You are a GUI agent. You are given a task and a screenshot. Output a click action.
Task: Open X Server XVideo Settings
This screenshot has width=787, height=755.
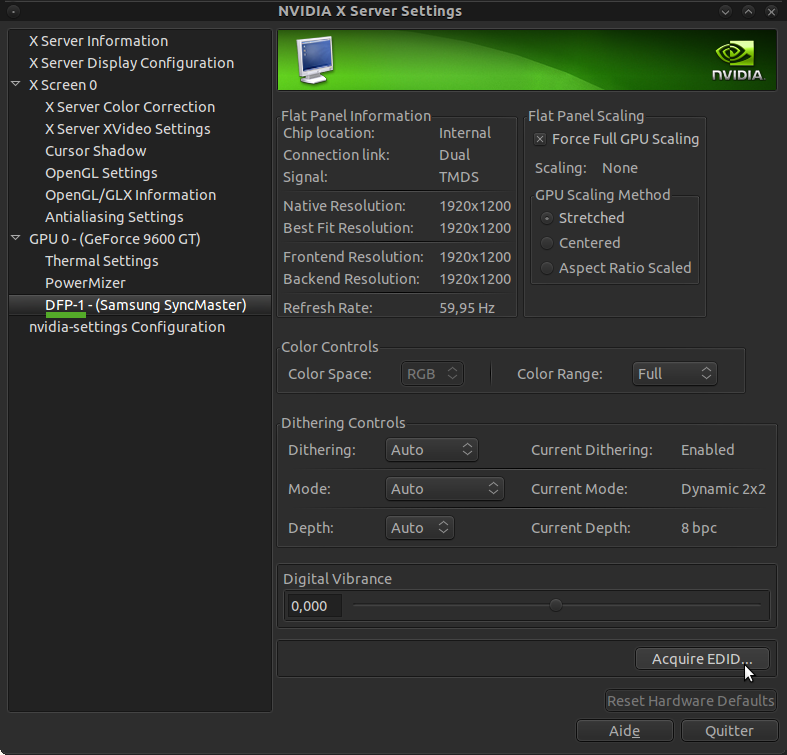coord(127,130)
